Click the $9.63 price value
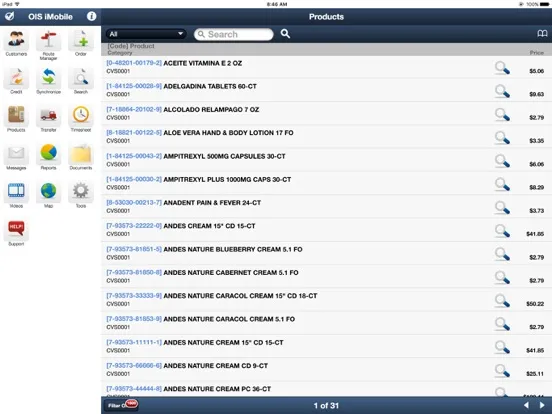The height and width of the screenshot is (414, 552). point(537,94)
